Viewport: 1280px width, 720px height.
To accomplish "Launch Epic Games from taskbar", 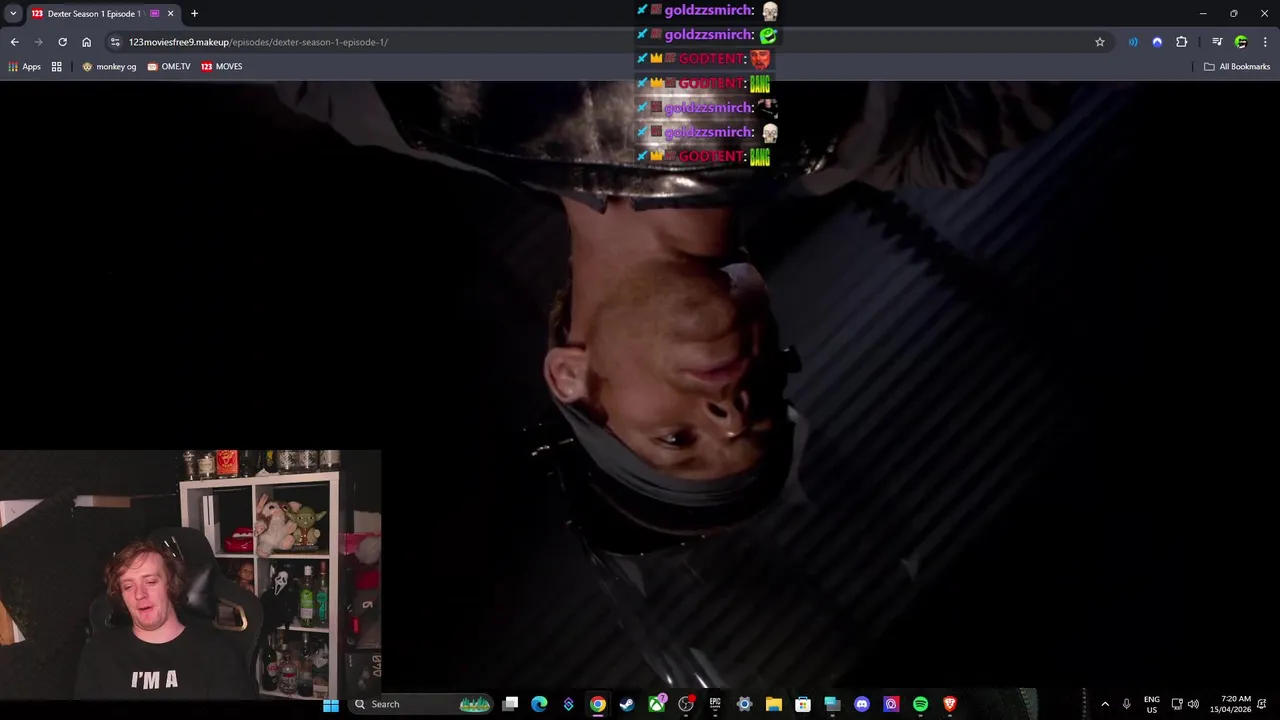I will [715, 704].
